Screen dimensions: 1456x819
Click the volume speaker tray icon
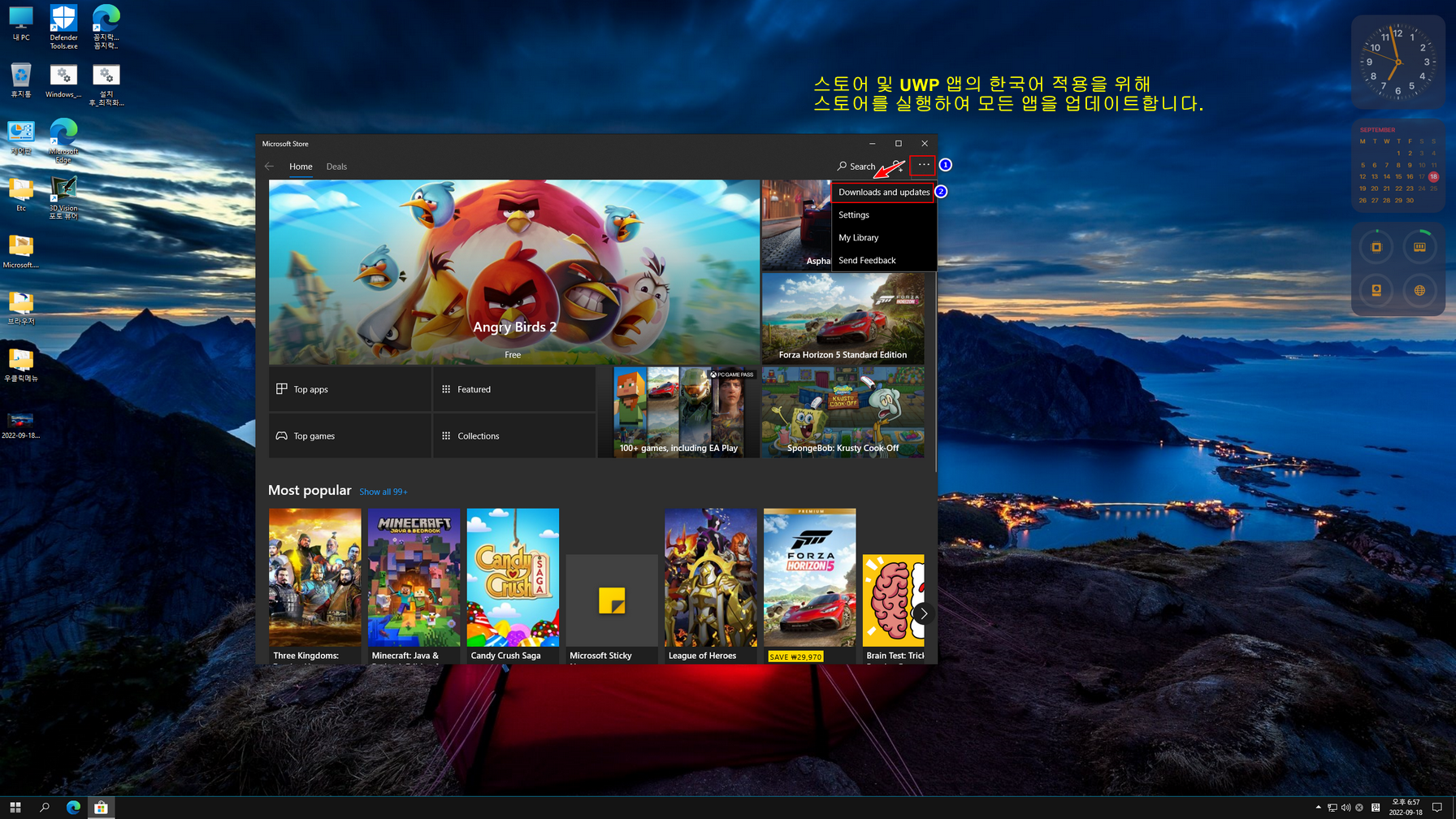coord(1345,808)
